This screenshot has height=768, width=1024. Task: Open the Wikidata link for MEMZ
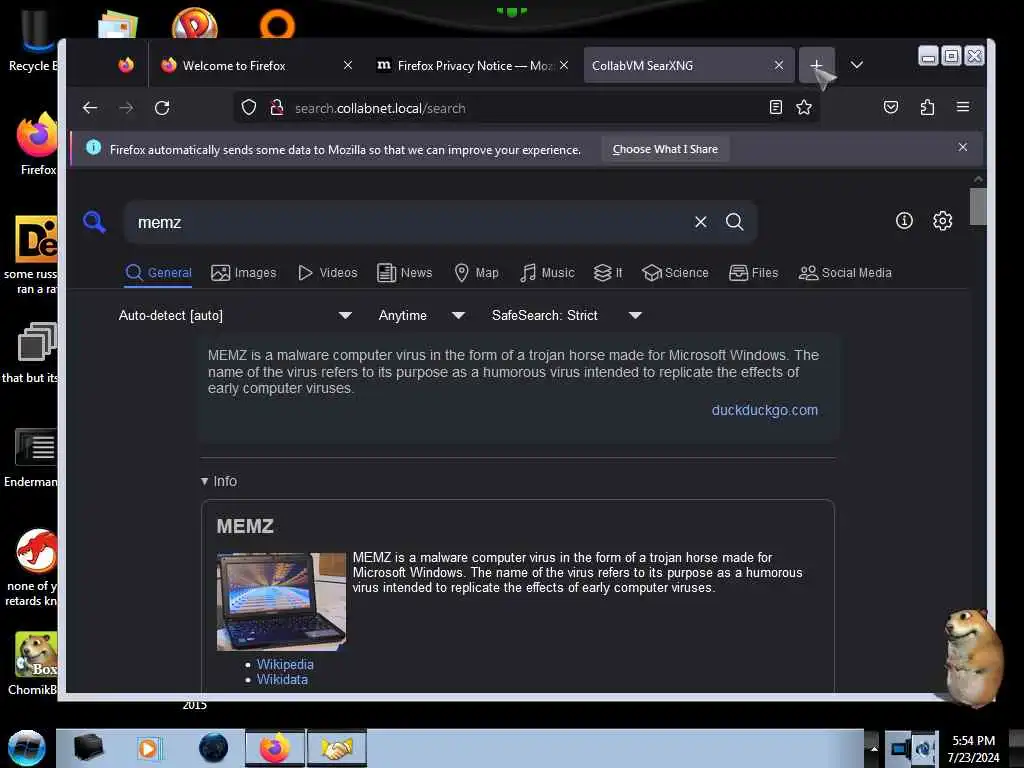tap(282, 680)
